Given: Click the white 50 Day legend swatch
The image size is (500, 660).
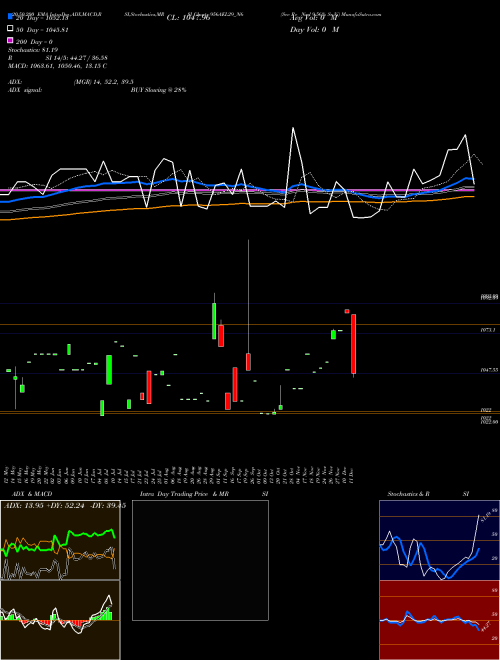Looking at the screenshot, I should point(10,29).
